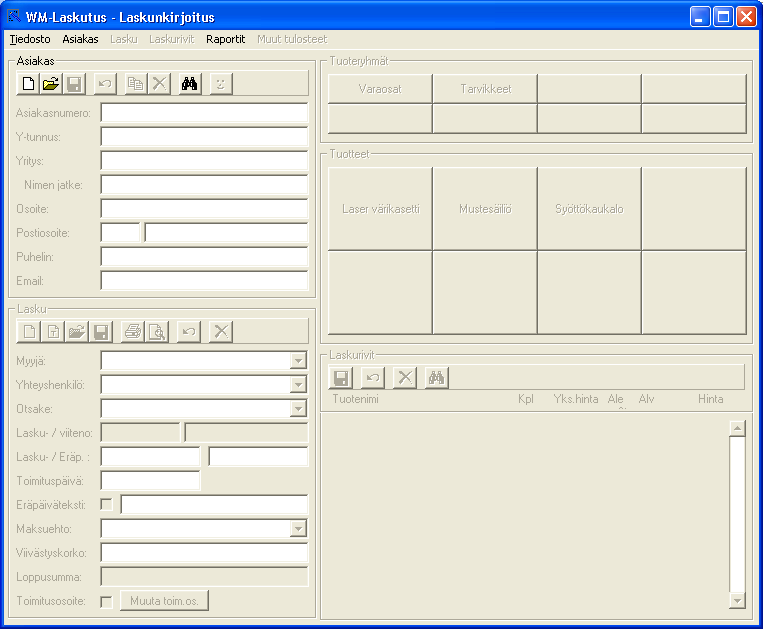Select the Tarvikkeet product group

click(x=485, y=89)
